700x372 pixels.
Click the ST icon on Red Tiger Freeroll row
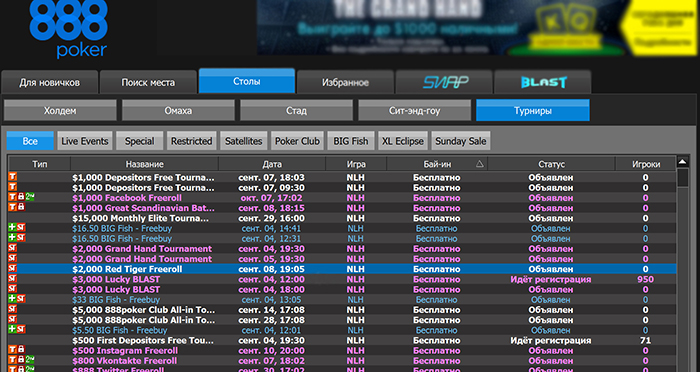[x=12, y=268]
